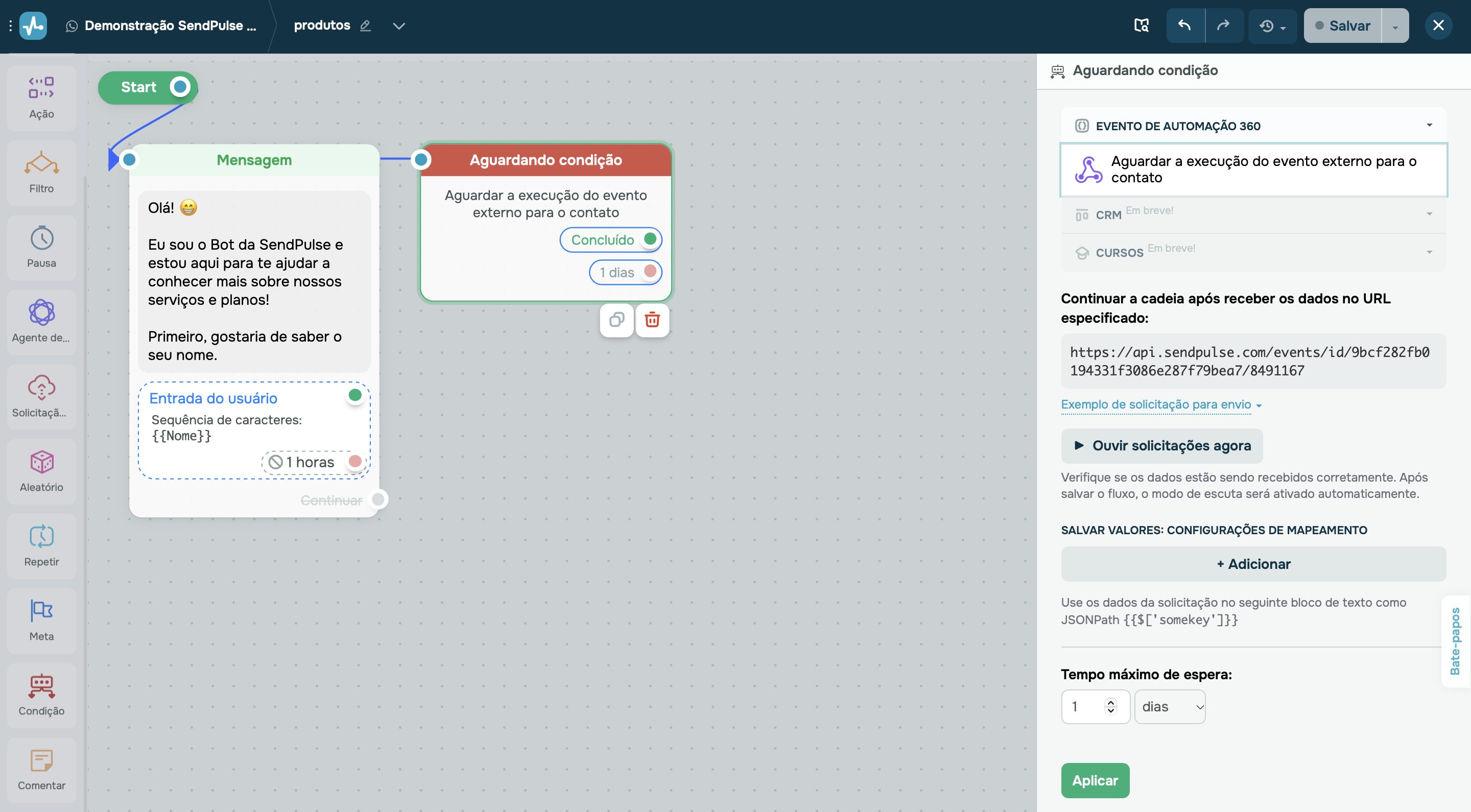Click the Entrada do usuário section title
The width and height of the screenshot is (1471, 812).
point(213,398)
